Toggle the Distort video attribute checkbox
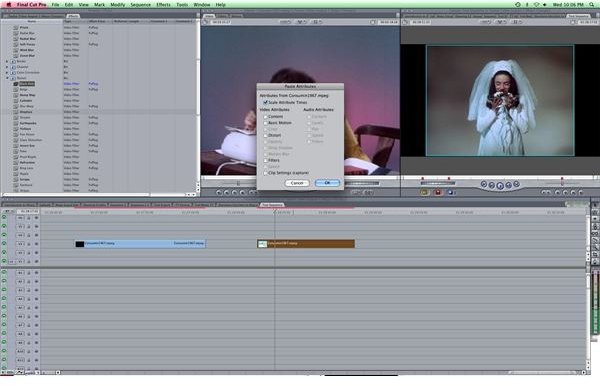This screenshot has width=600, height=386. [x=265, y=135]
